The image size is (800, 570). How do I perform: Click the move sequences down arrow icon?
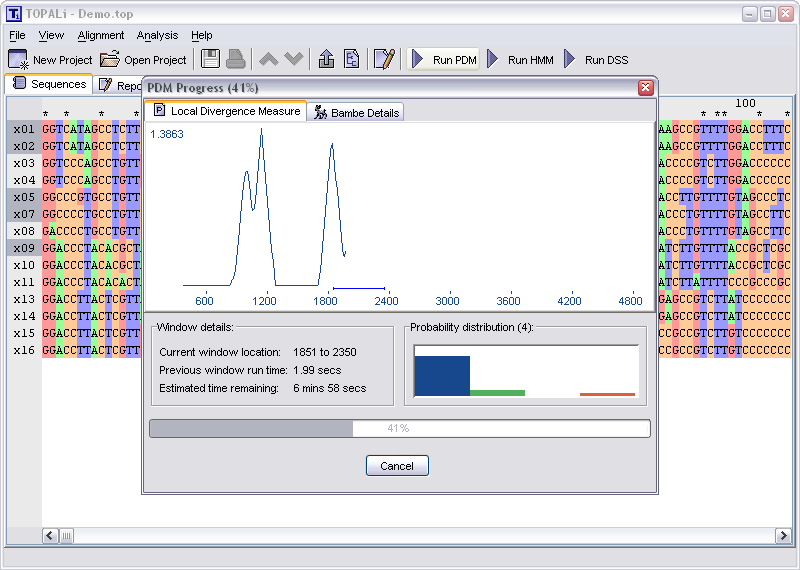[294, 59]
